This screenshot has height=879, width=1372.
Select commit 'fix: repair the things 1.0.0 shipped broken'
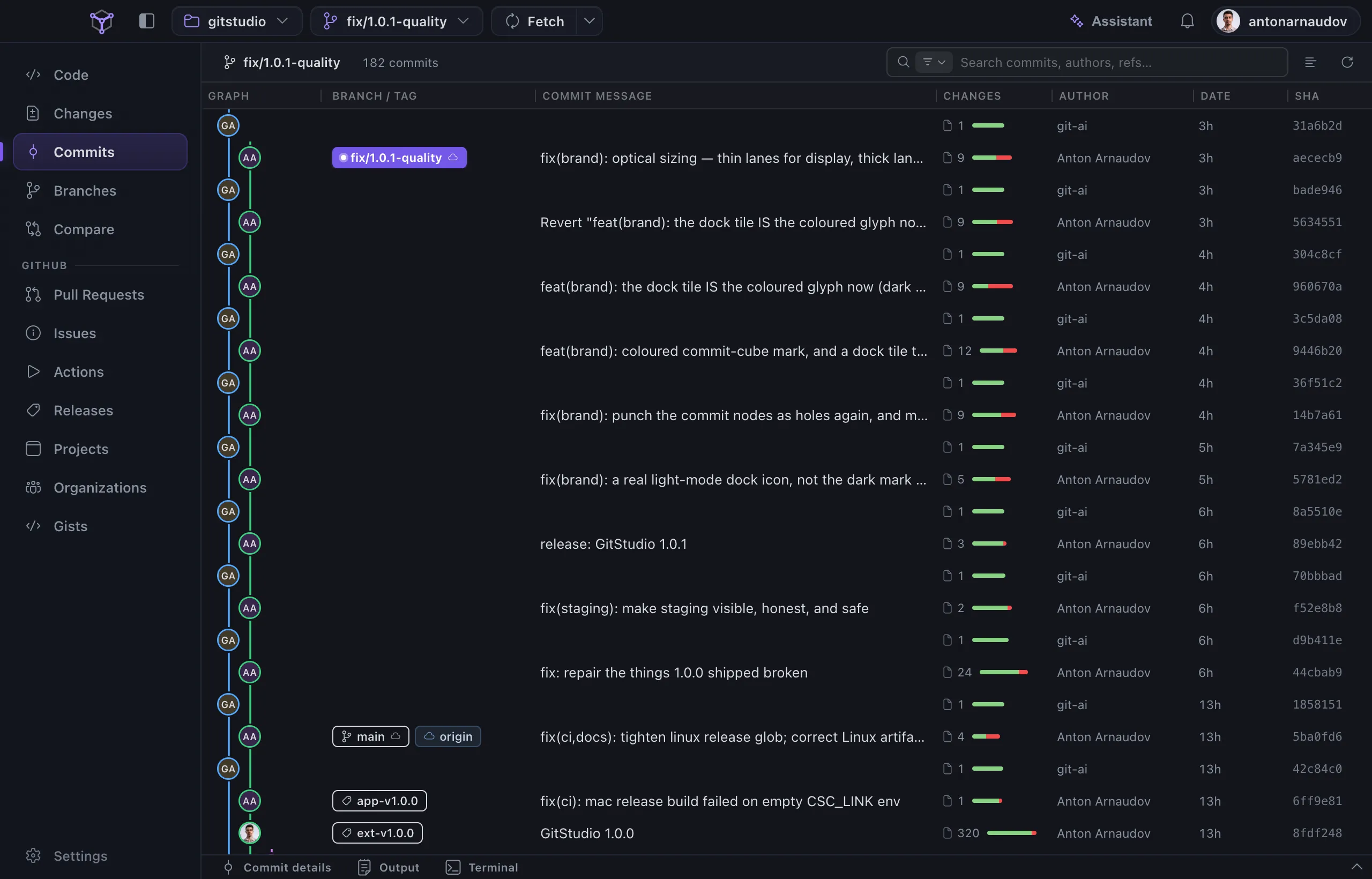(674, 672)
